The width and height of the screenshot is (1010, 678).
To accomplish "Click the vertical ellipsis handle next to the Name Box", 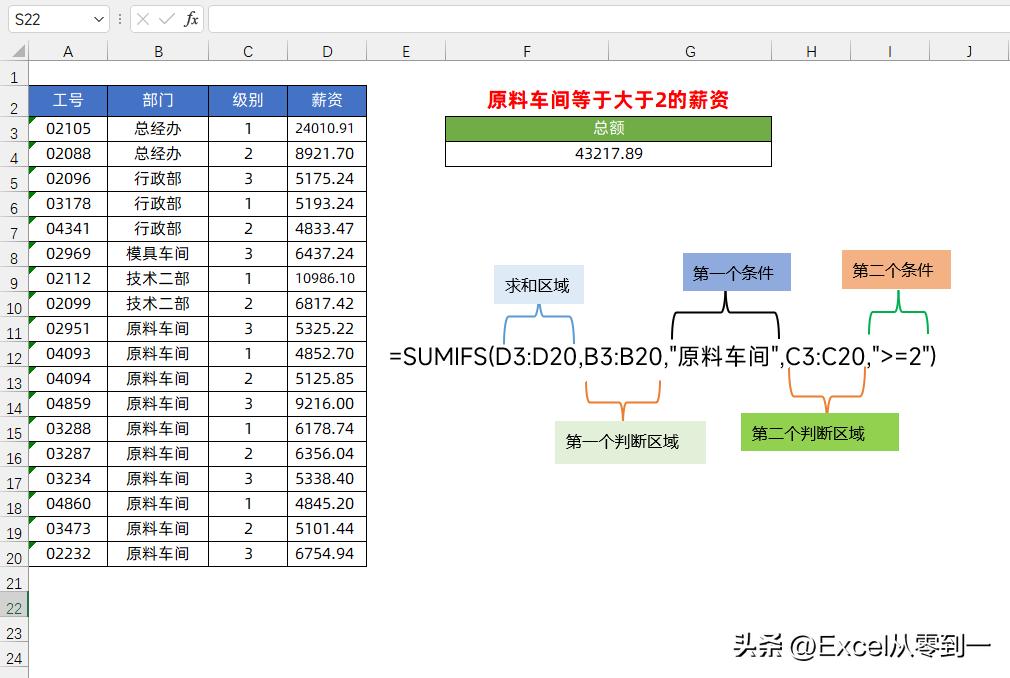I will [x=119, y=19].
